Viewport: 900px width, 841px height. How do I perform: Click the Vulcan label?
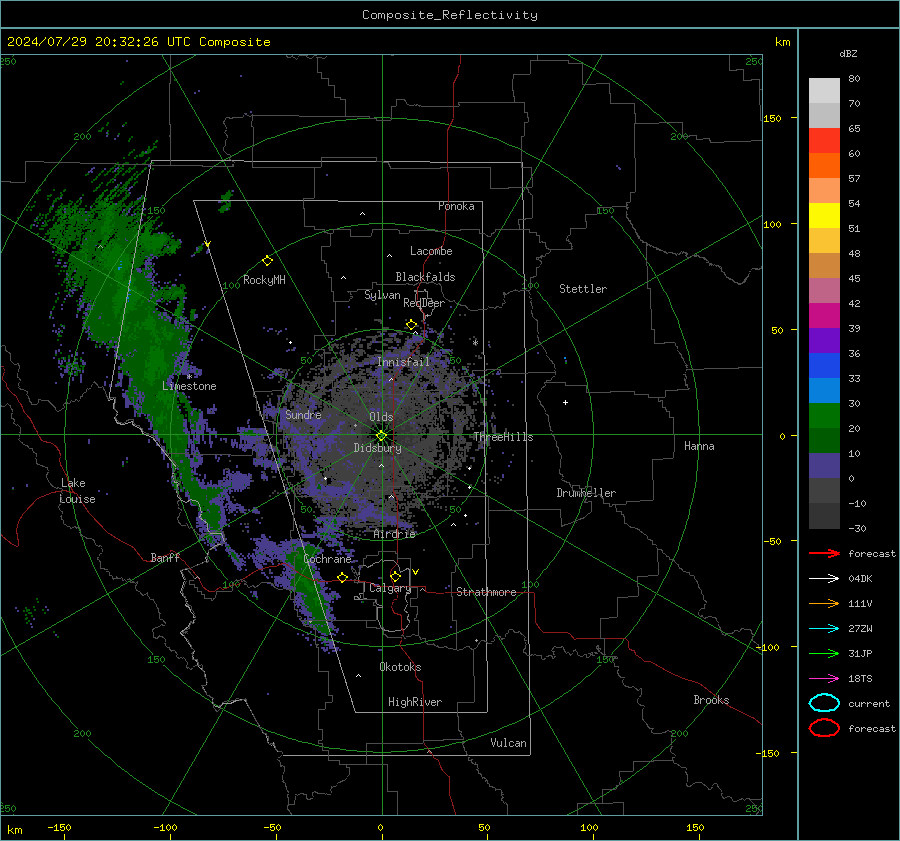(x=508, y=743)
